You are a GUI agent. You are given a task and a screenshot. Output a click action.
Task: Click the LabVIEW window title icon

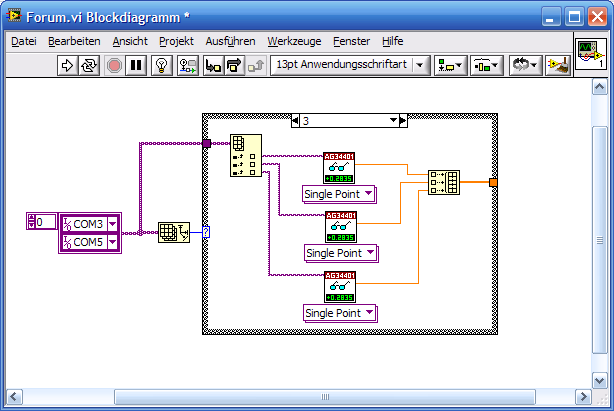coord(14,16)
